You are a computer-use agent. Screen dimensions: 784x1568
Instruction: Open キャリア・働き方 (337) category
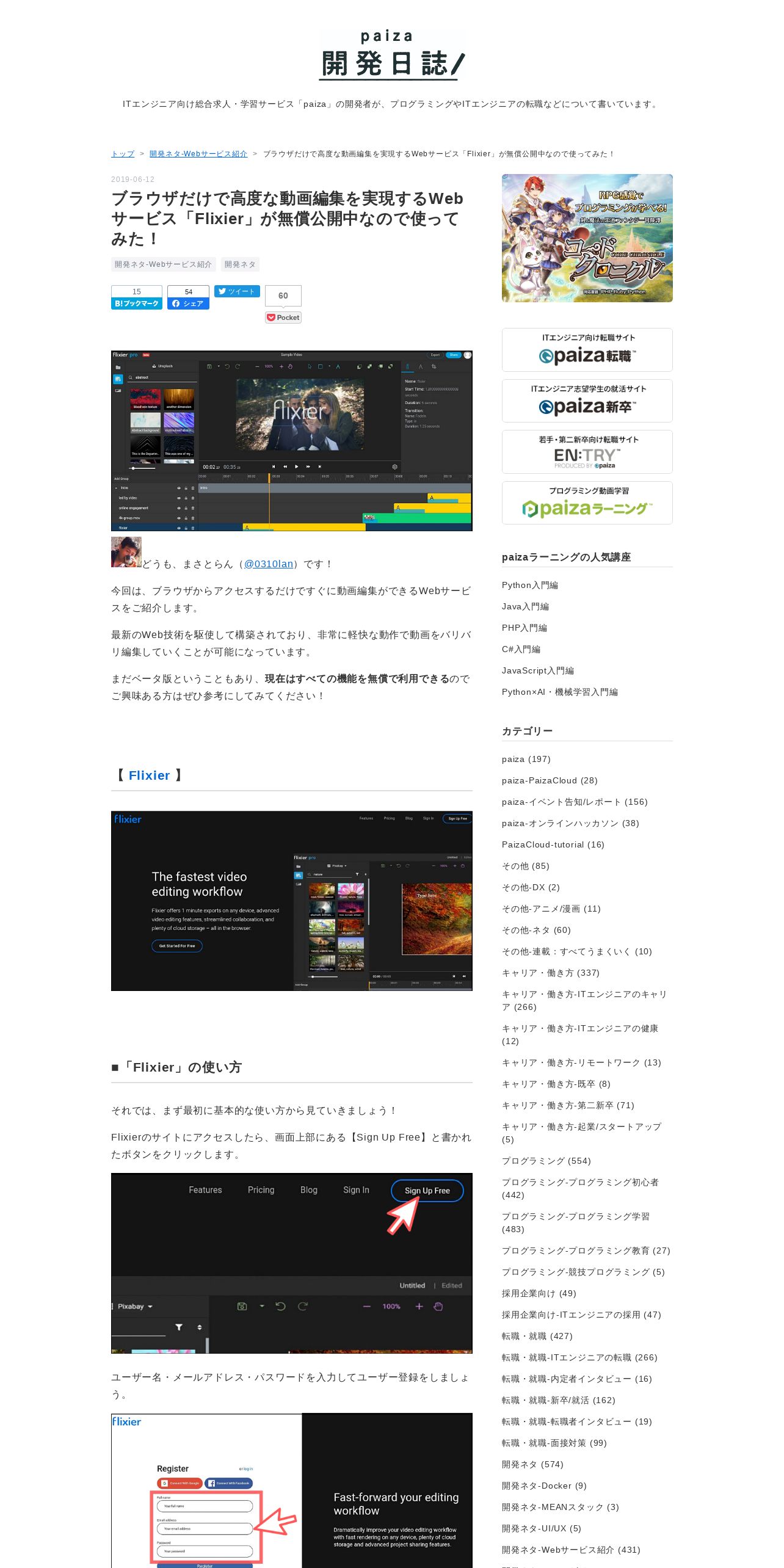click(x=551, y=973)
